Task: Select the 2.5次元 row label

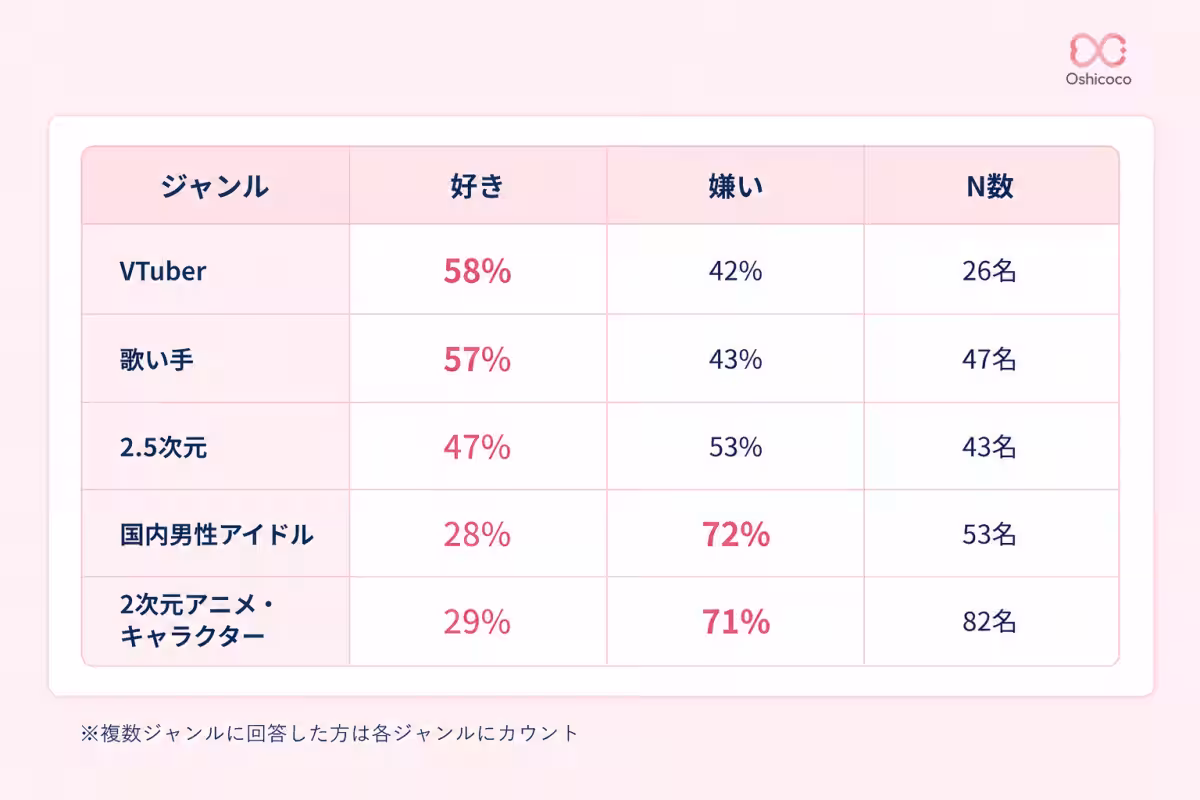Action: 163,447
